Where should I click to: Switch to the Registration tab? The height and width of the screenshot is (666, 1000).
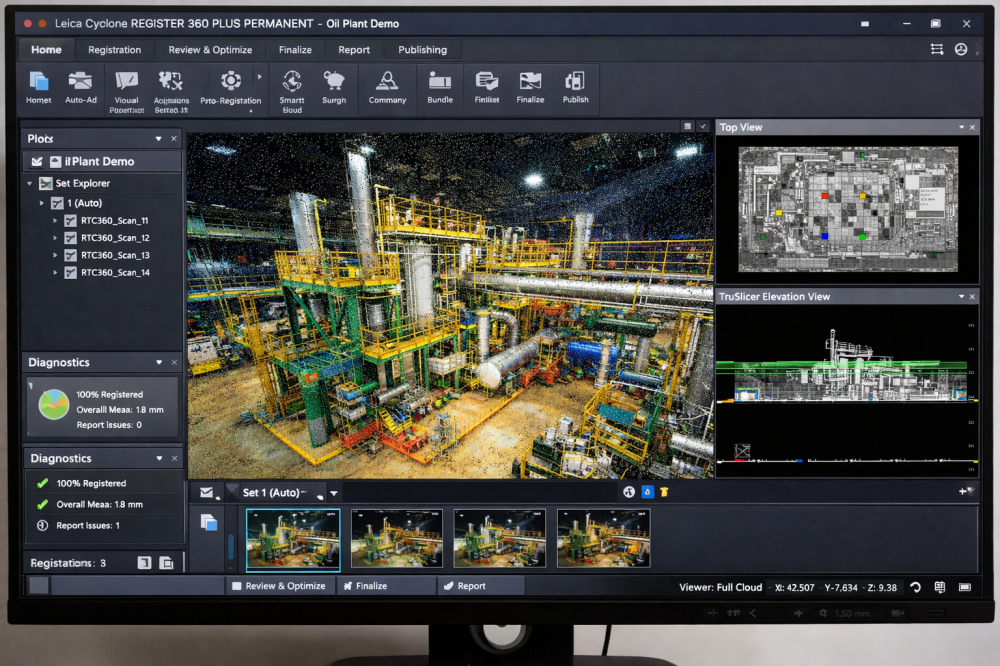pyautogui.click(x=114, y=49)
